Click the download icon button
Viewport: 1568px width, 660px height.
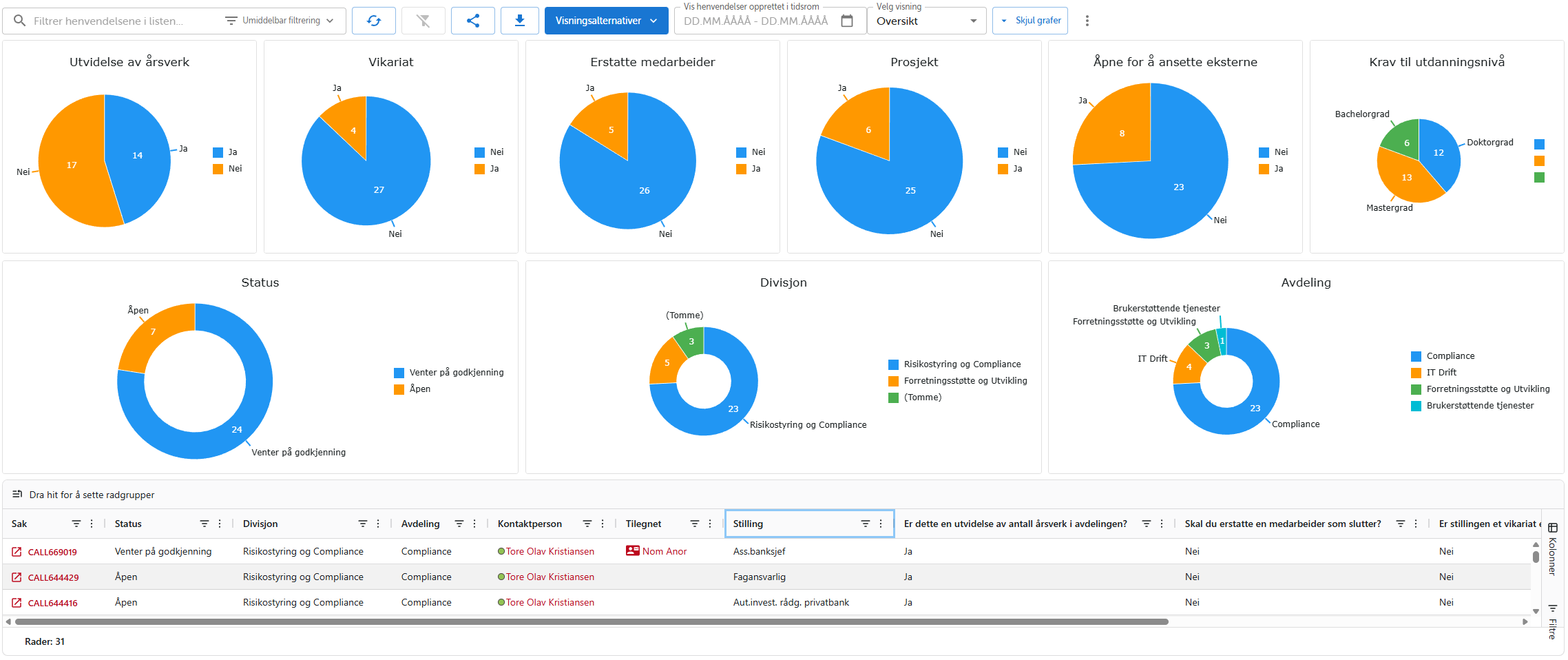click(520, 21)
